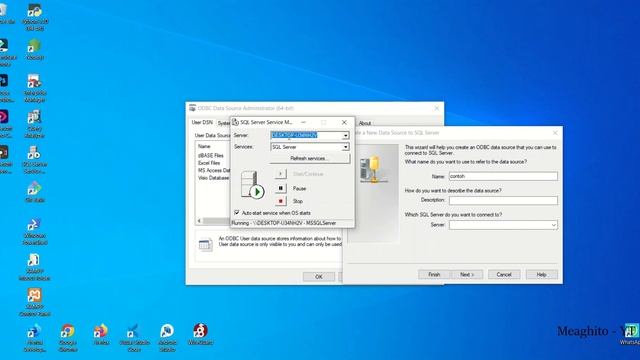
Task: Expand the Services dropdown showing SQL Server
Action: [346, 147]
